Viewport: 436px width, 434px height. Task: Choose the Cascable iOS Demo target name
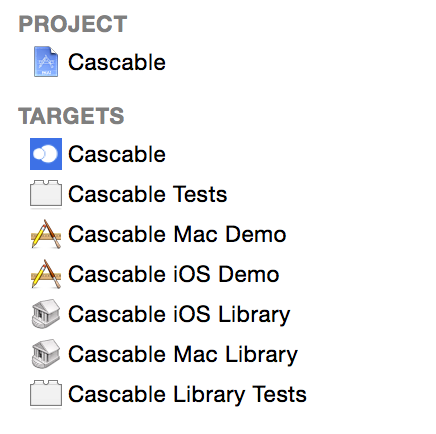pos(174,274)
